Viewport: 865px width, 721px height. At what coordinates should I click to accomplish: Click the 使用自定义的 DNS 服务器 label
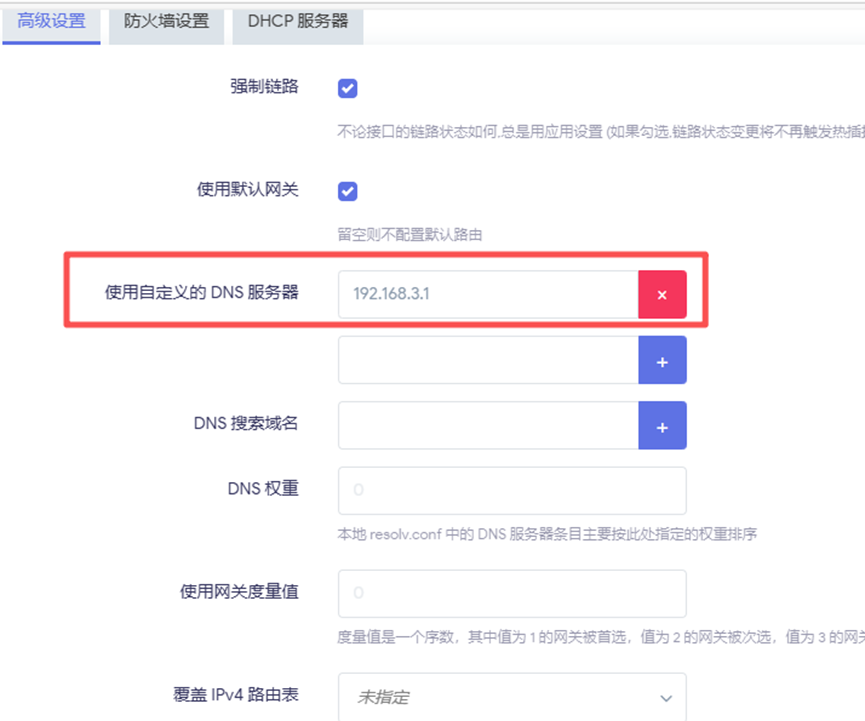(201, 293)
